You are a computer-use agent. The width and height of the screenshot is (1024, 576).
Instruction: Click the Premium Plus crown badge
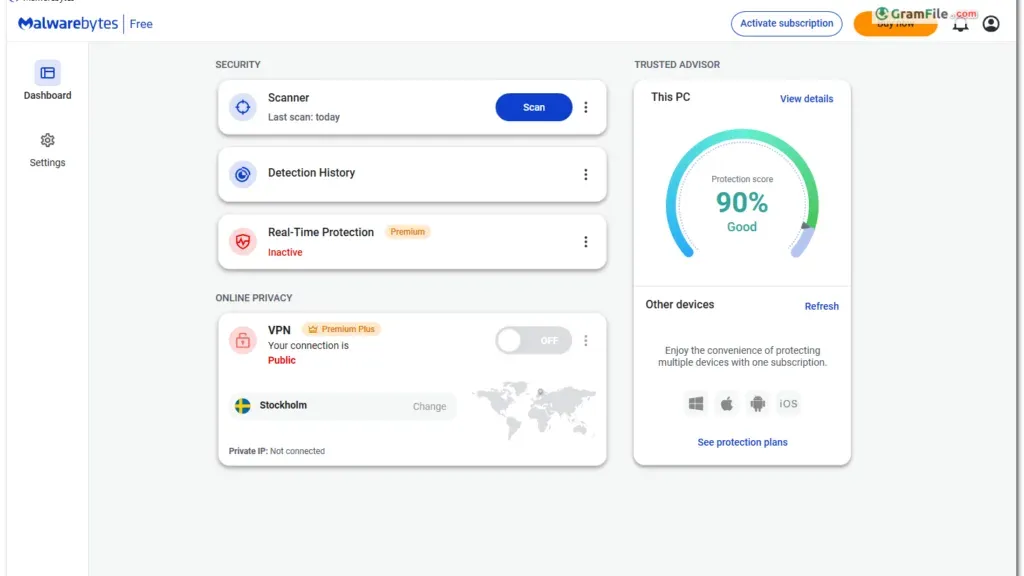342,329
